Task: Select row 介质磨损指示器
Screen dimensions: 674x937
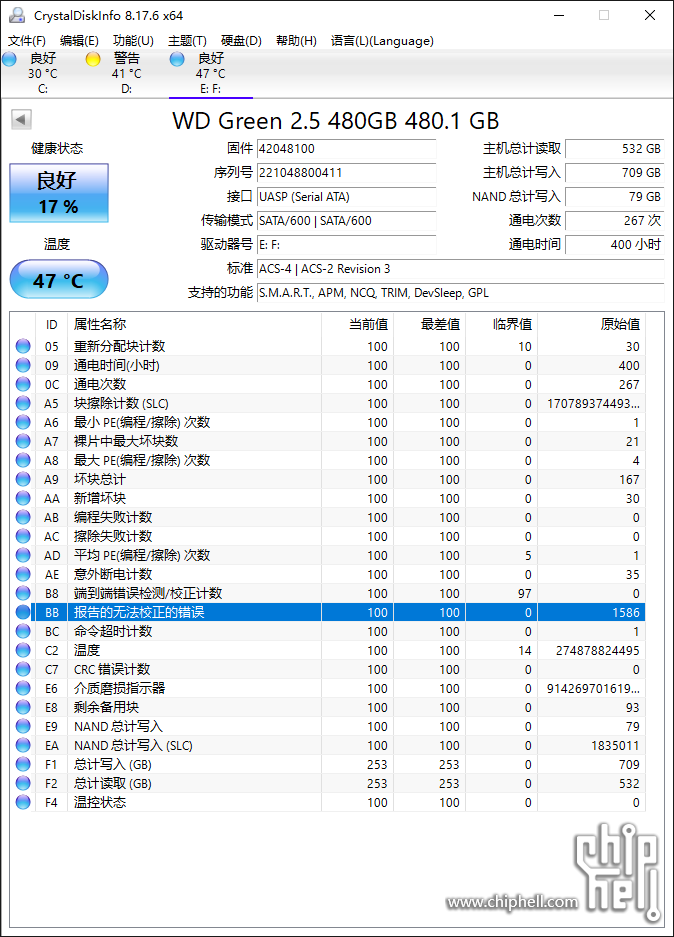Action: [x=327, y=688]
